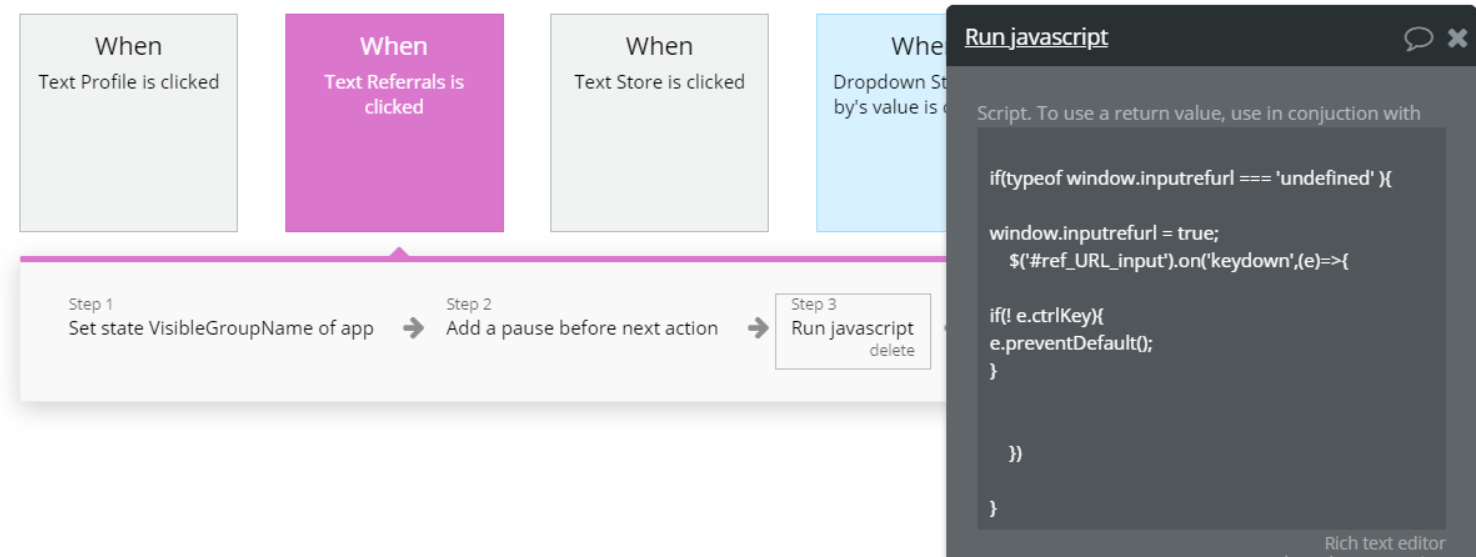The height and width of the screenshot is (557, 1476).
Task: Select the 'Text Profile is clicked' event
Action: pyautogui.click(x=128, y=123)
